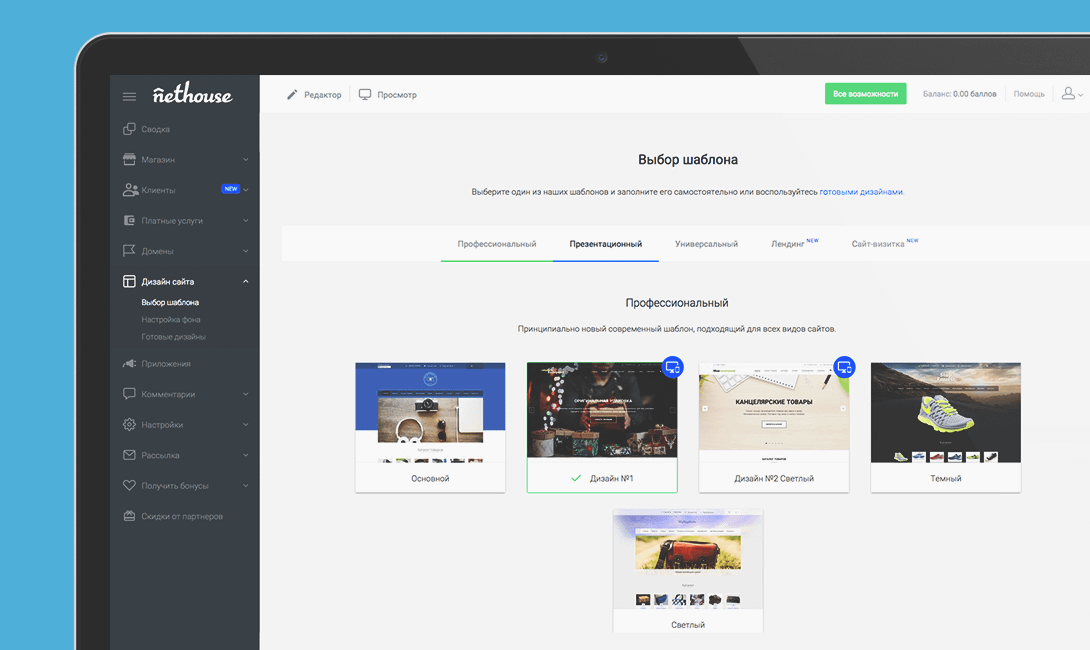
Task: Click the Скидки от партнеров gift icon
Action: pos(129,516)
